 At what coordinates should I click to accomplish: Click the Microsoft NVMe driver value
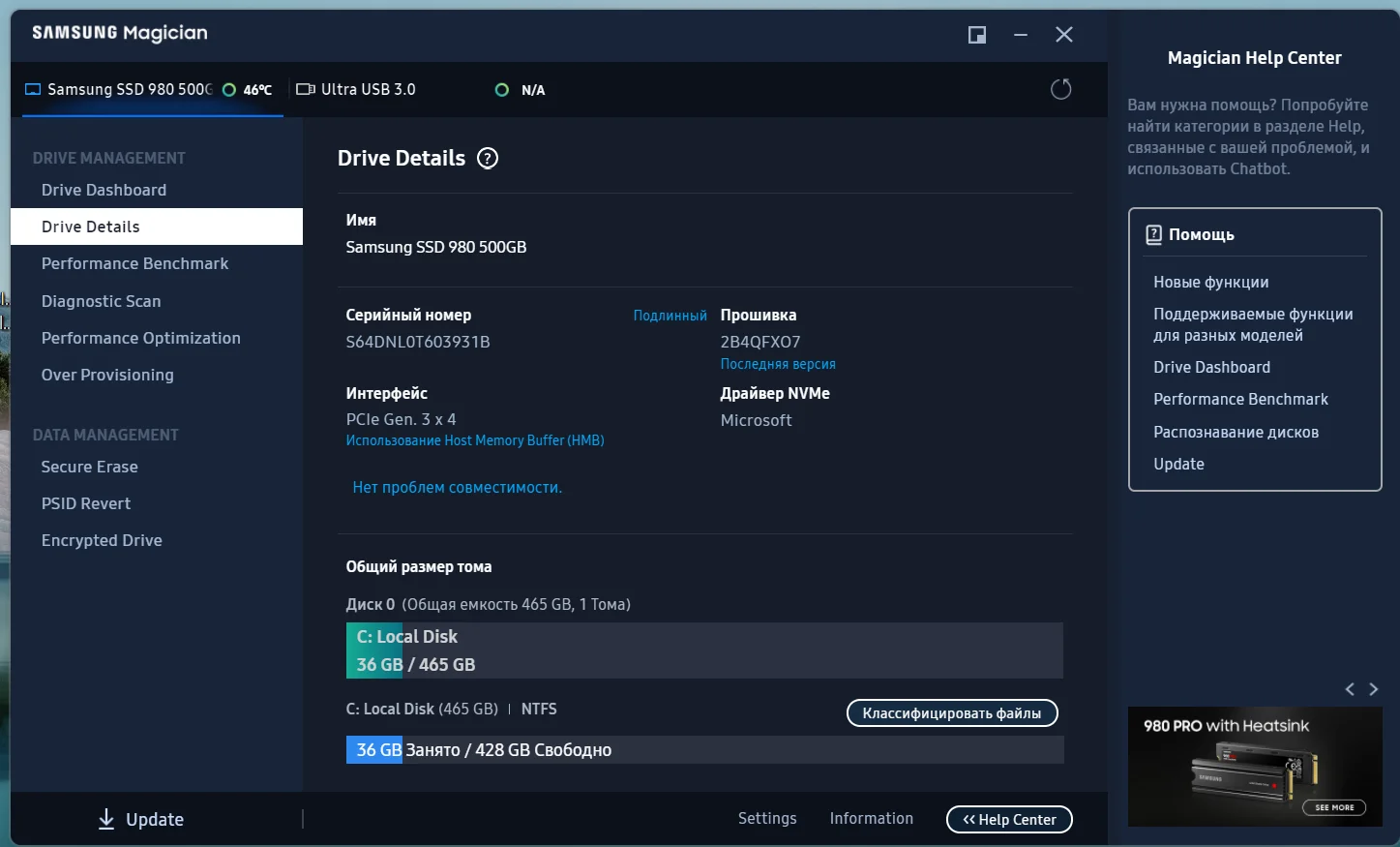756,420
